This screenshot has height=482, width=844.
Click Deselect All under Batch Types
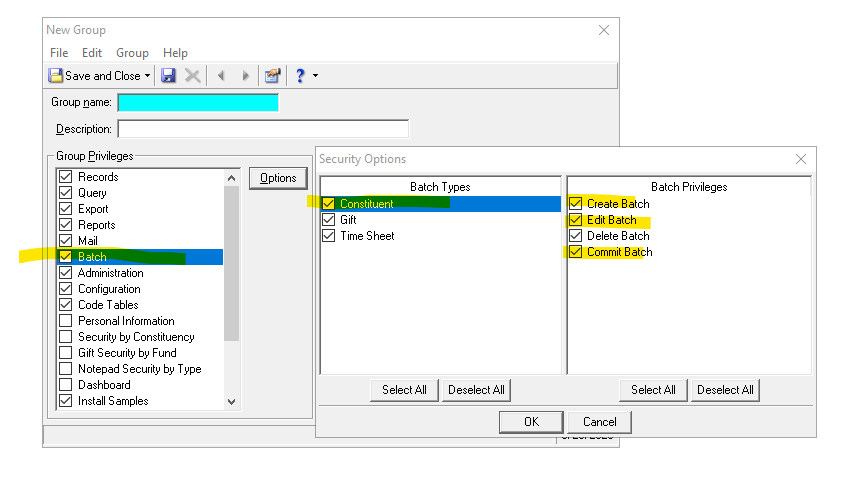tap(476, 390)
